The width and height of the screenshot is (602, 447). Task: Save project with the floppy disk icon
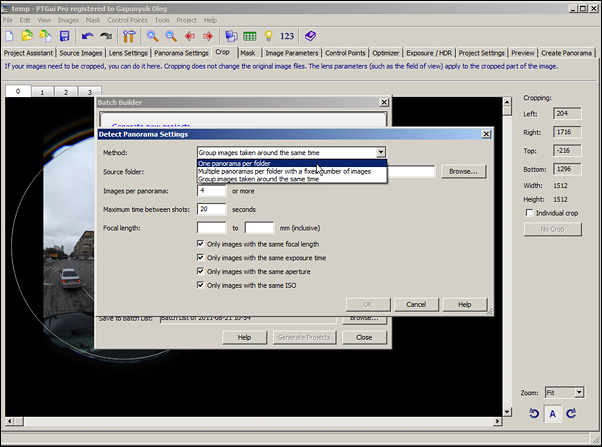(x=64, y=36)
